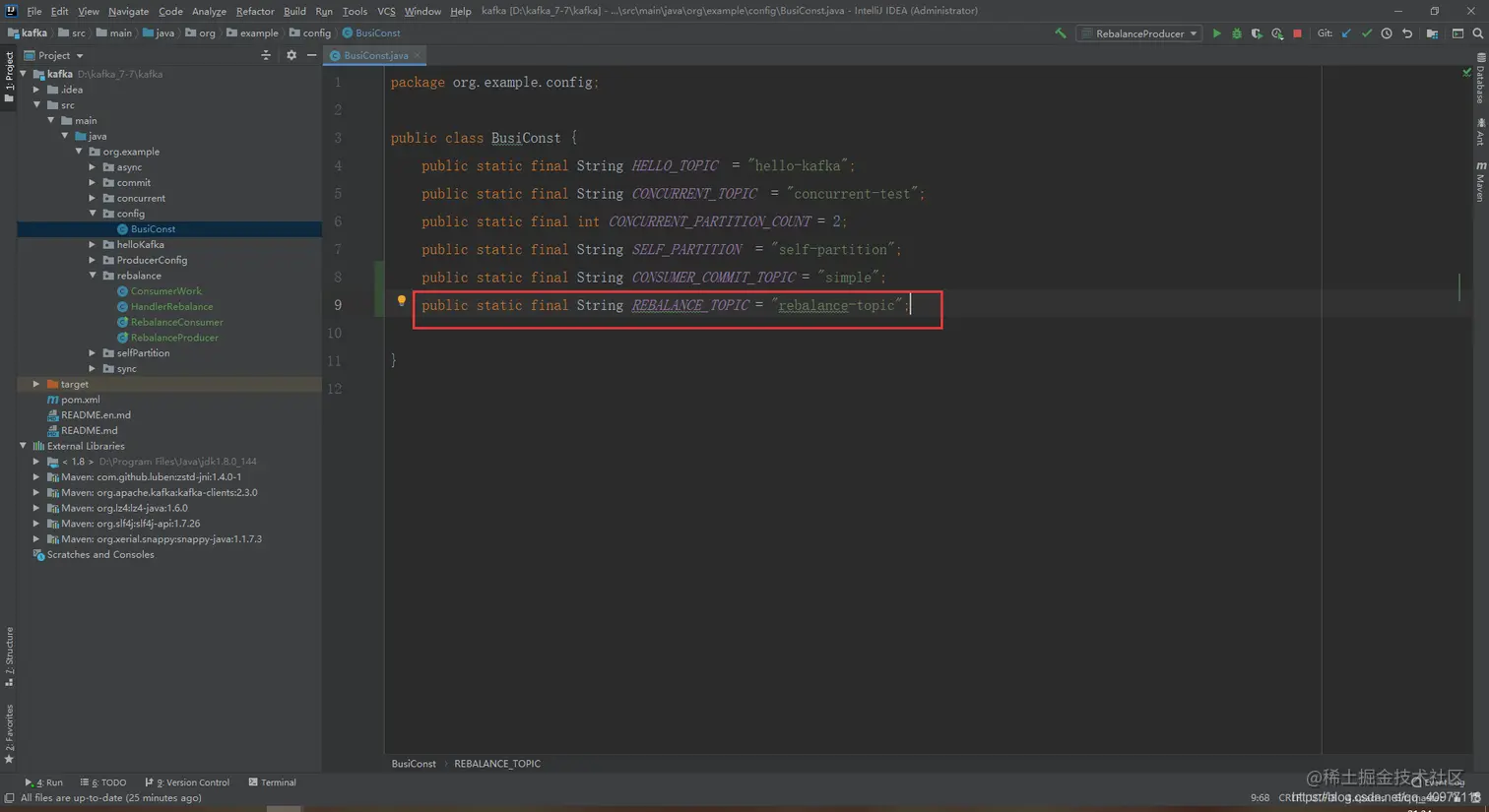The image size is (1489, 812).
Task: Run RebalanceProducer with the green play icon
Action: 1217,33
